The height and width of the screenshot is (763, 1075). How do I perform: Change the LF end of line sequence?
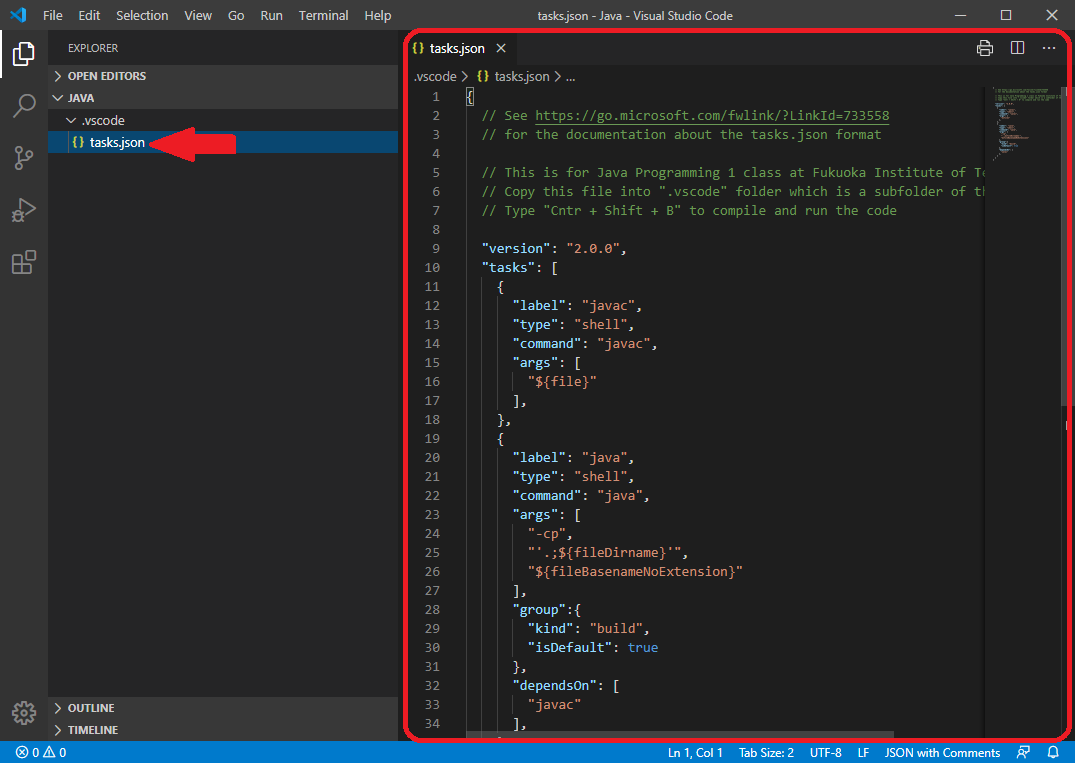point(863,752)
